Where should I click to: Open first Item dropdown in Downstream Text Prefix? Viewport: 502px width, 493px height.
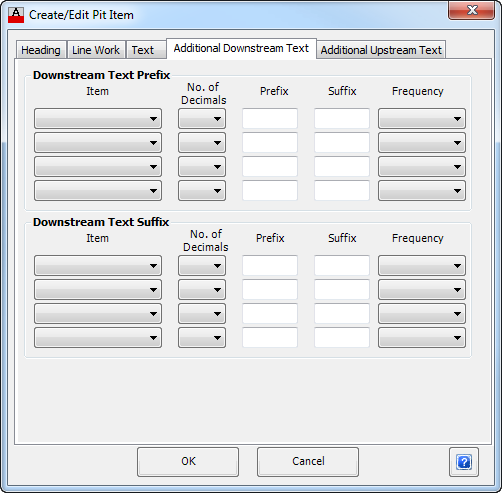(98, 118)
